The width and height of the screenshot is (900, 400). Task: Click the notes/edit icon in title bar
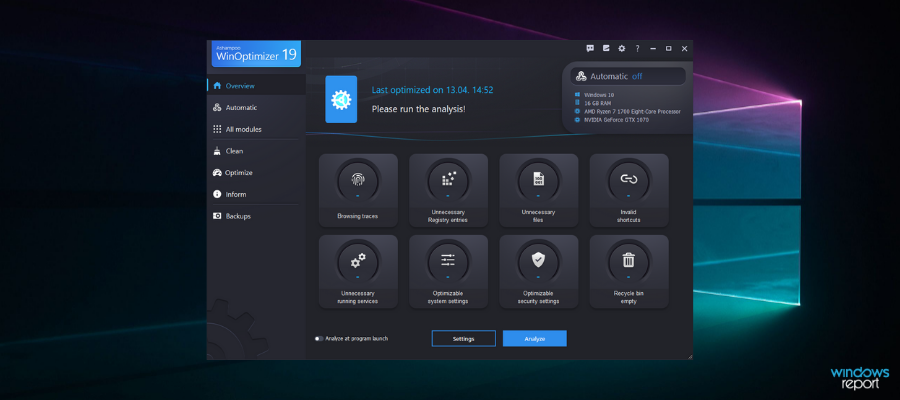(606, 49)
